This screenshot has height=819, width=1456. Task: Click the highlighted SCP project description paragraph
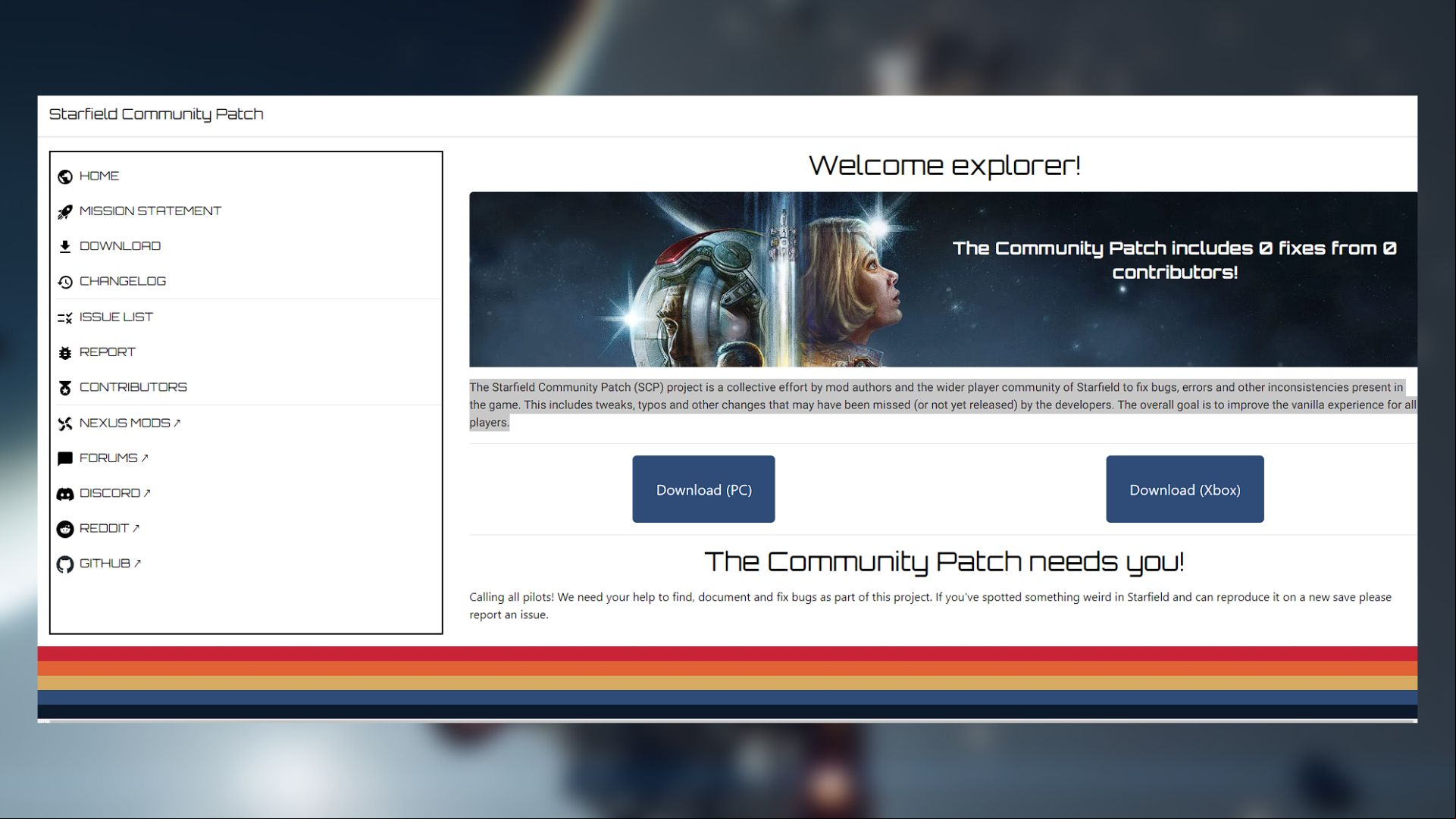point(943,405)
